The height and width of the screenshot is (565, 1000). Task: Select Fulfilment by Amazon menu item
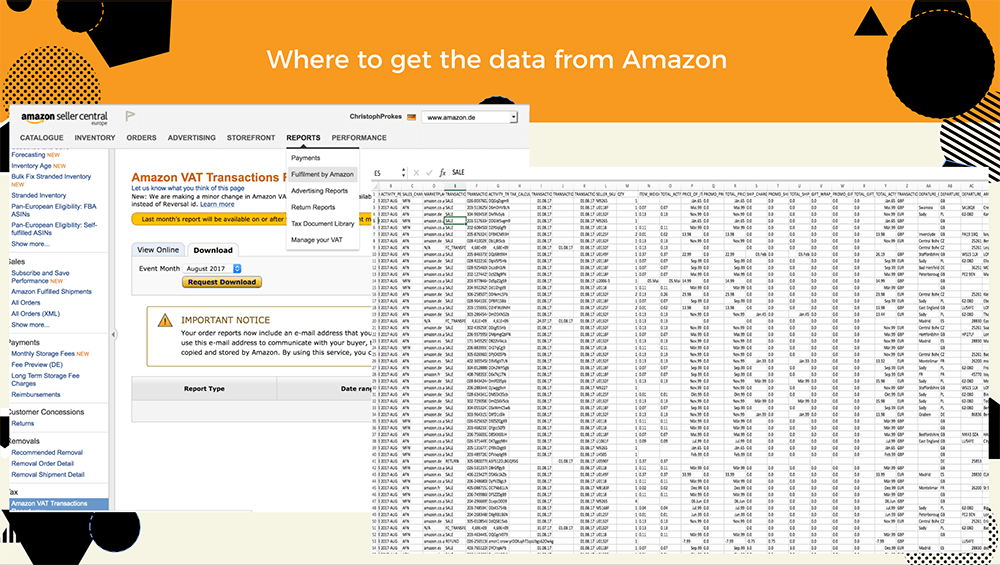[322, 174]
